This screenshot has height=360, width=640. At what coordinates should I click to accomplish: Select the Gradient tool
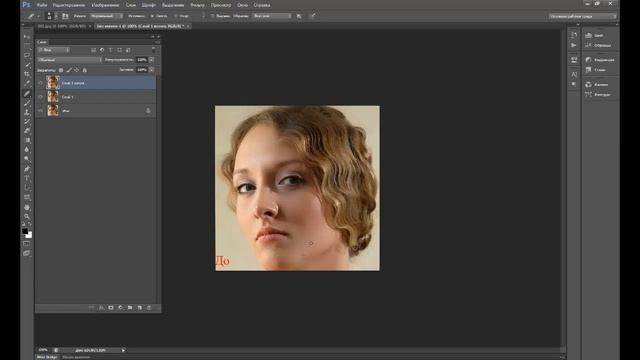coord(27,140)
